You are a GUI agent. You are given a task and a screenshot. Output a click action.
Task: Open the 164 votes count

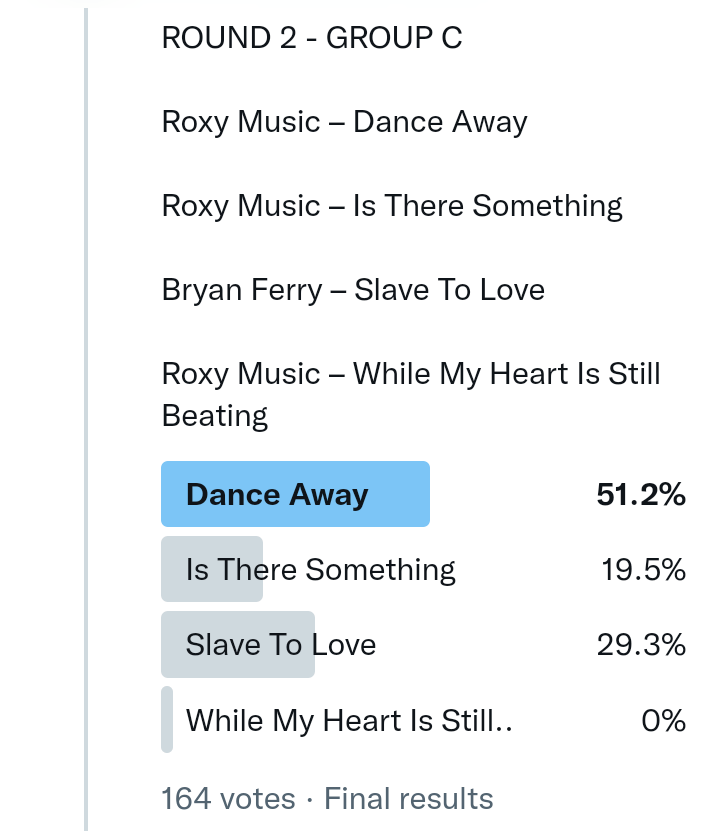[x=228, y=799]
